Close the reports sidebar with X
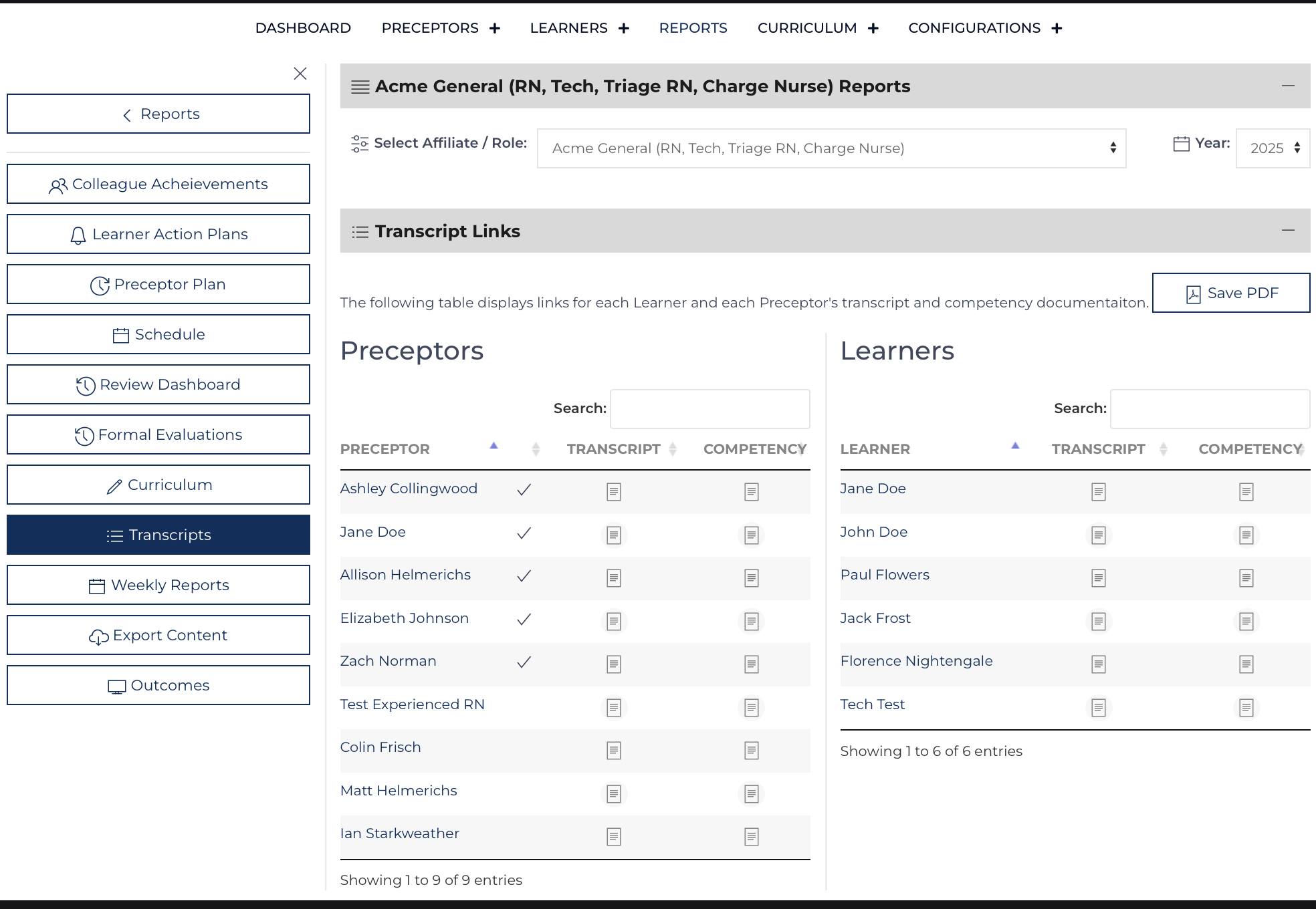 coord(300,74)
